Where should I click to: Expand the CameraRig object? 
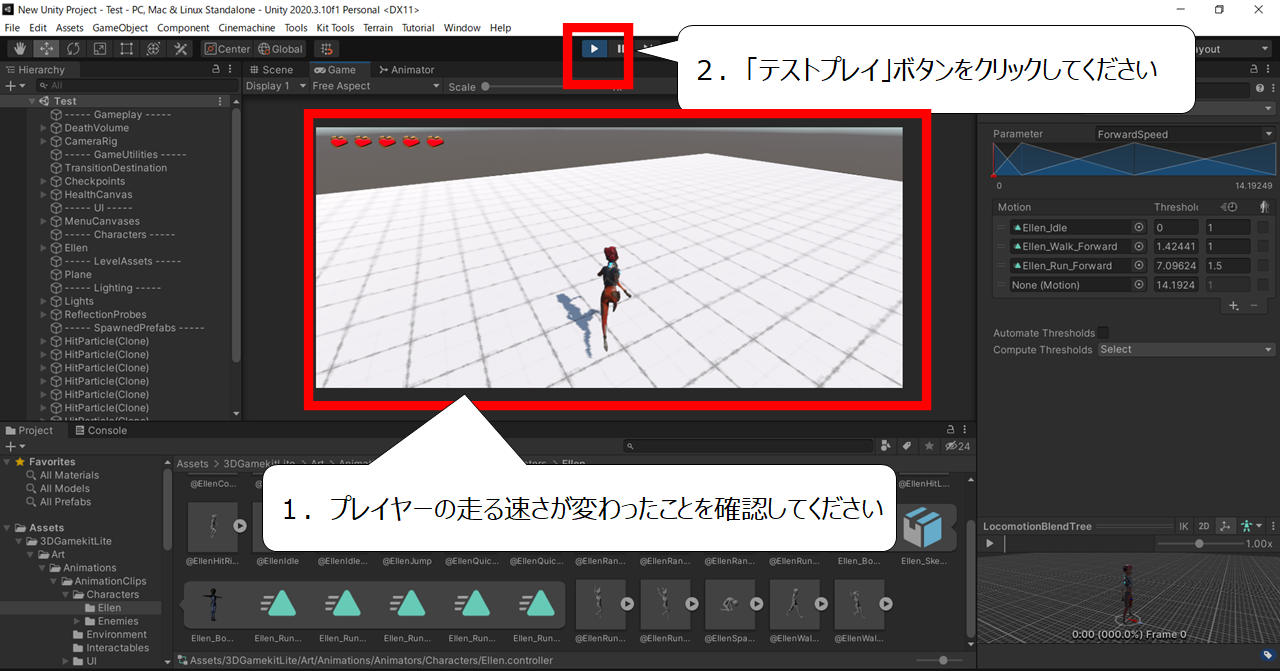click(44, 141)
